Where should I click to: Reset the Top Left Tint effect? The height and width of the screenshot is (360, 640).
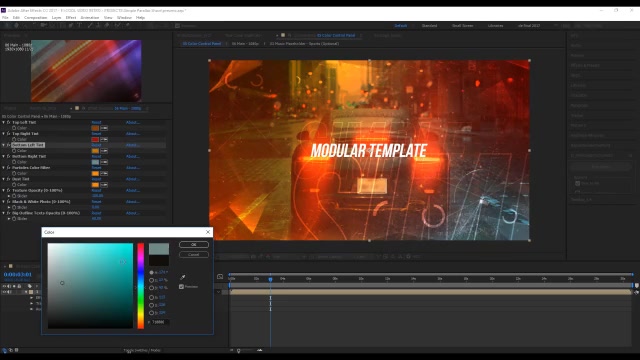[96, 122]
